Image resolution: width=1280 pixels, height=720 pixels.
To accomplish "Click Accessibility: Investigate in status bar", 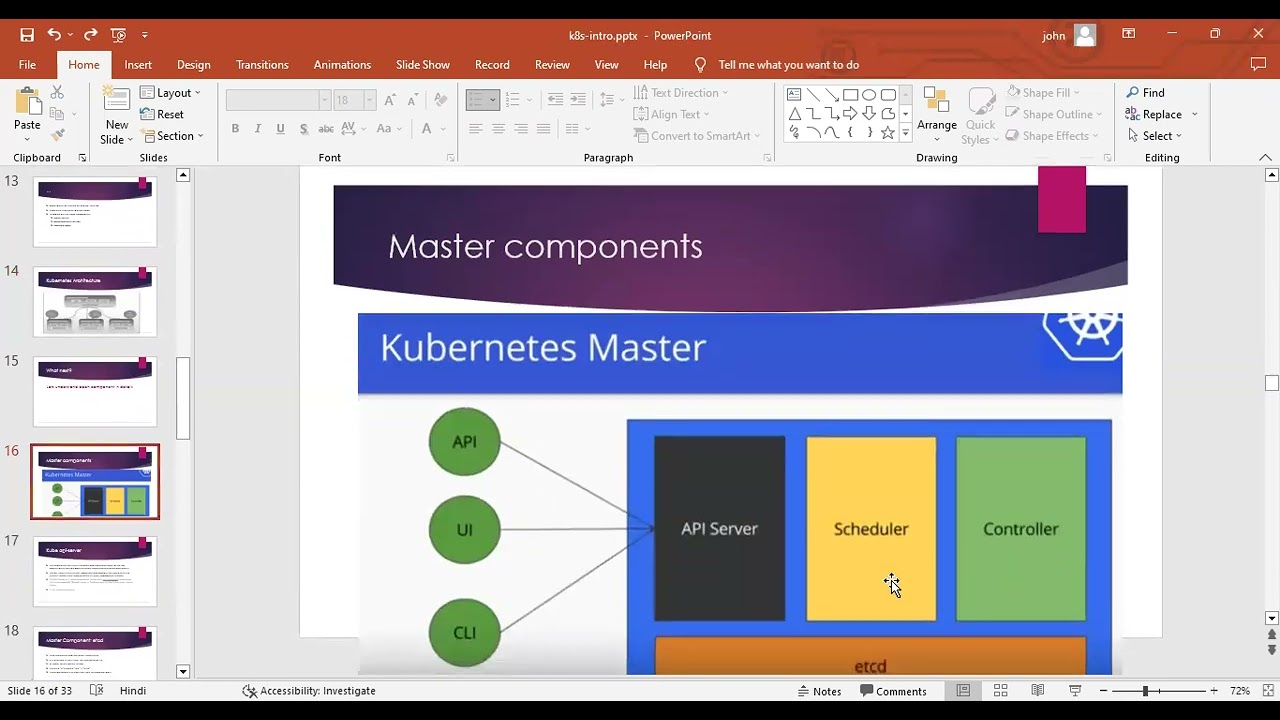I will click(x=309, y=691).
